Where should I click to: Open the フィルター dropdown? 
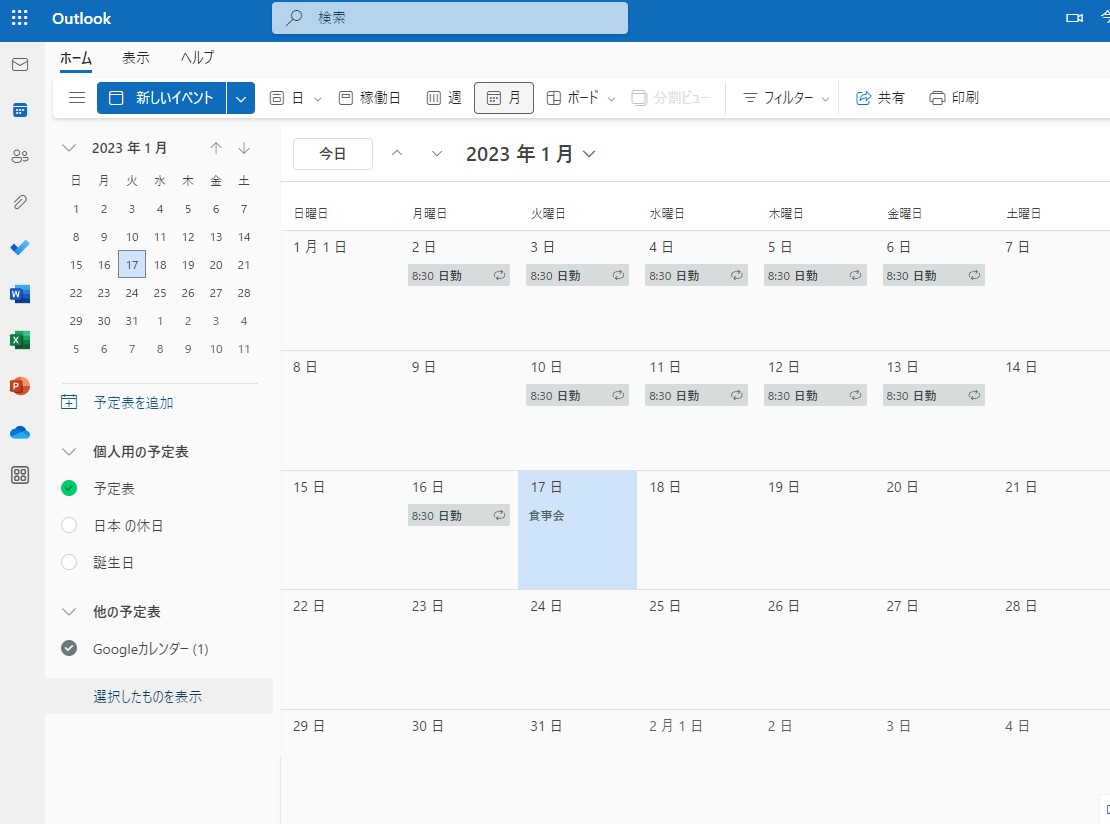click(825, 99)
